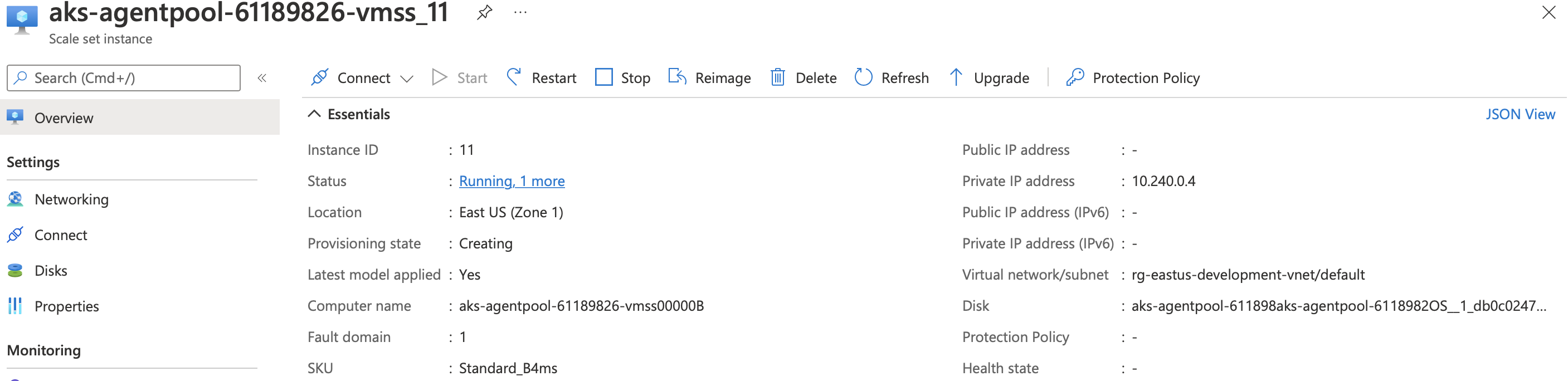Click the Monitoring section header
The image size is (1568, 381).
[x=44, y=350]
